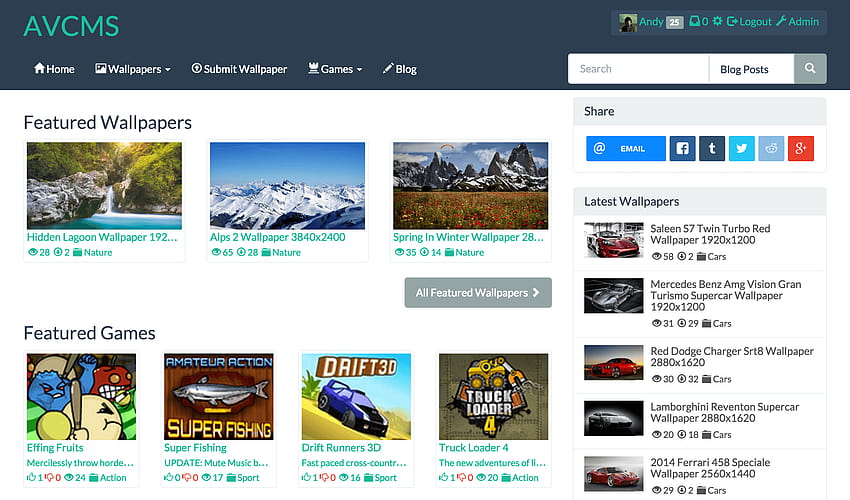Share via Email button
This screenshot has width=850, height=500.
click(626, 149)
